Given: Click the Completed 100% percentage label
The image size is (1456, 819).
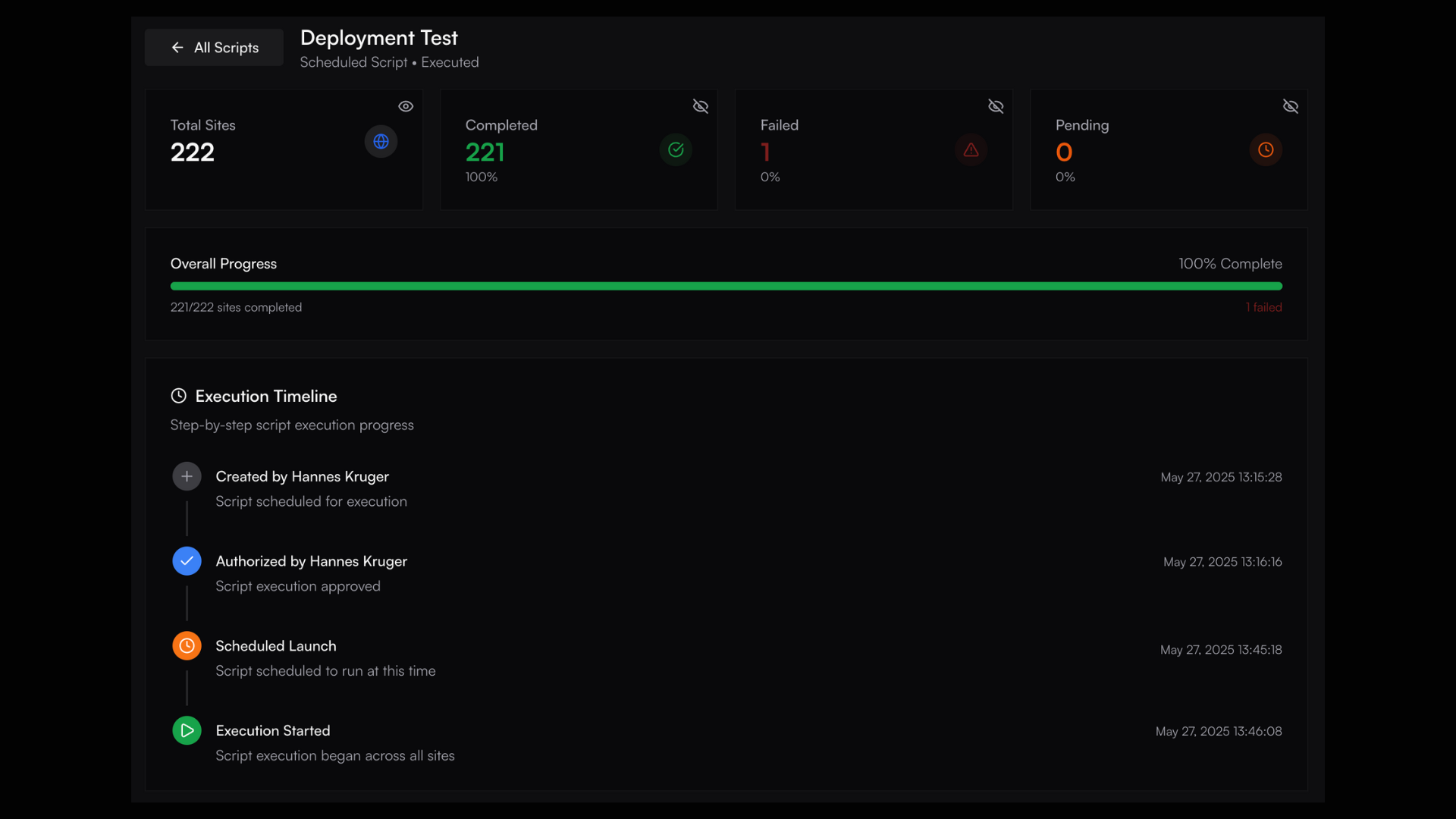Looking at the screenshot, I should (482, 177).
